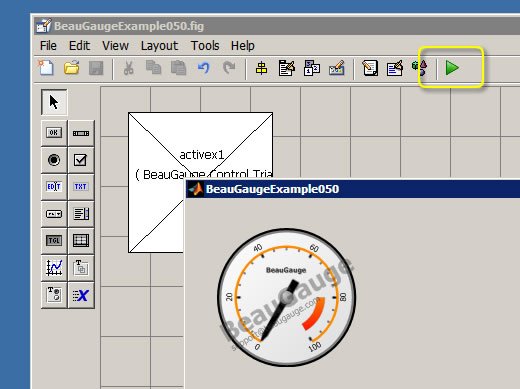Image resolution: width=520 pixels, height=389 pixels.
Task: Open the Property Inspector toolbar icon
Action: (395, 68)
